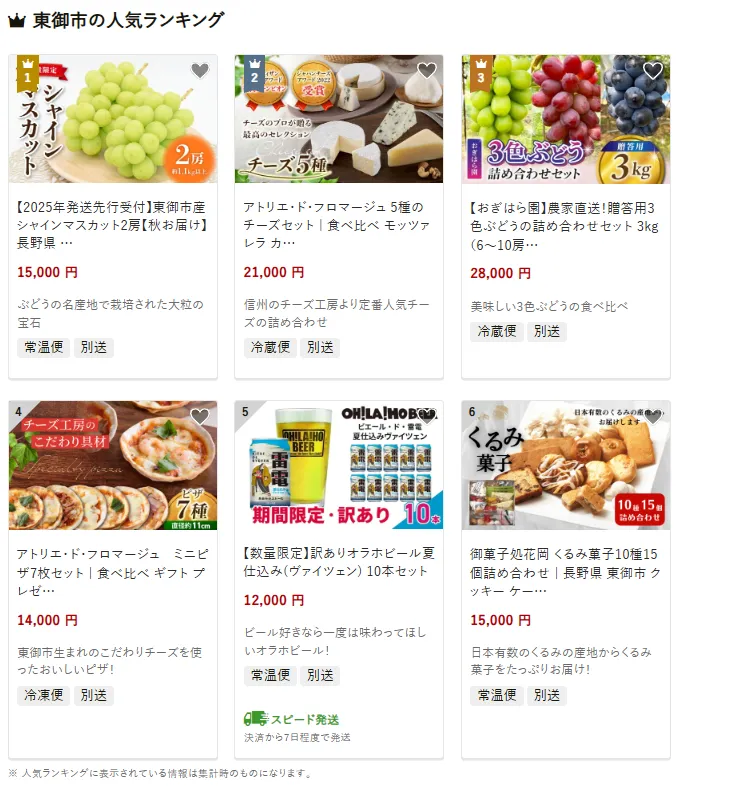Click the crown icon beside 東御市の人気ランキング

pos(17,21)
